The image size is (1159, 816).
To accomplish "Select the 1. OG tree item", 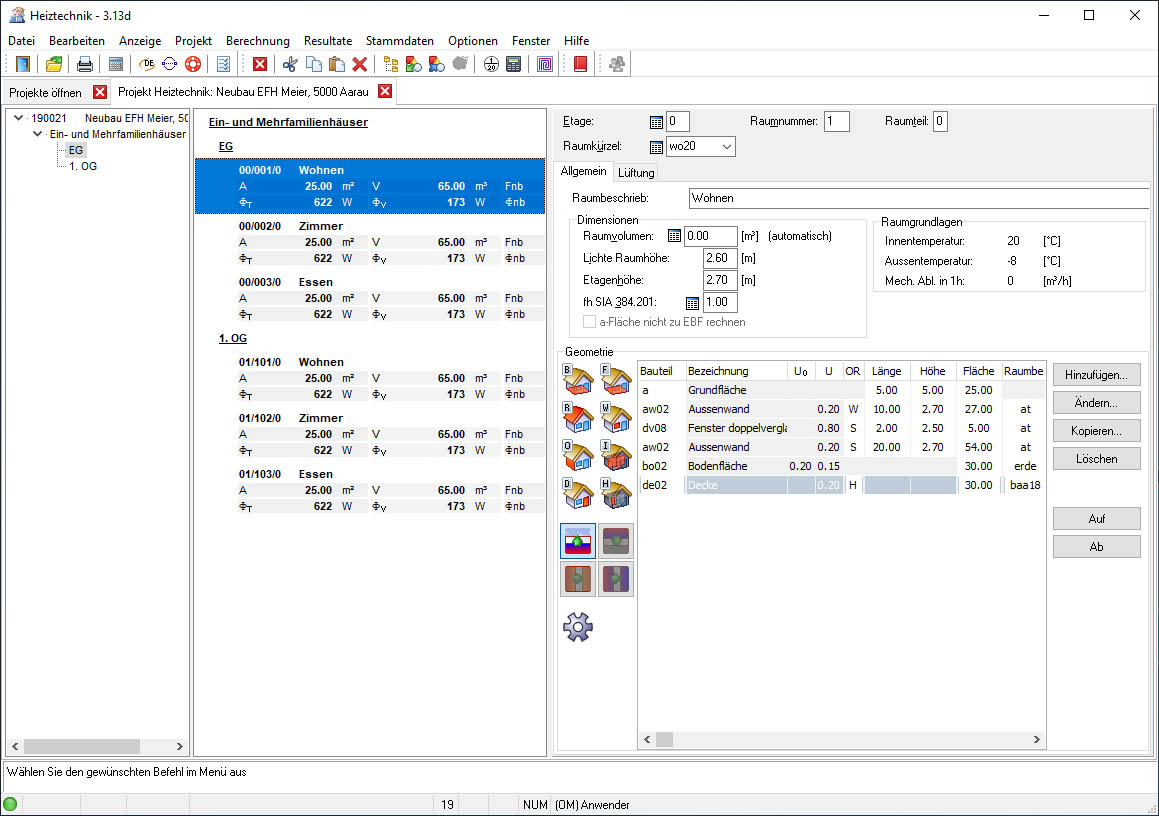I will [x=83, y=166].
